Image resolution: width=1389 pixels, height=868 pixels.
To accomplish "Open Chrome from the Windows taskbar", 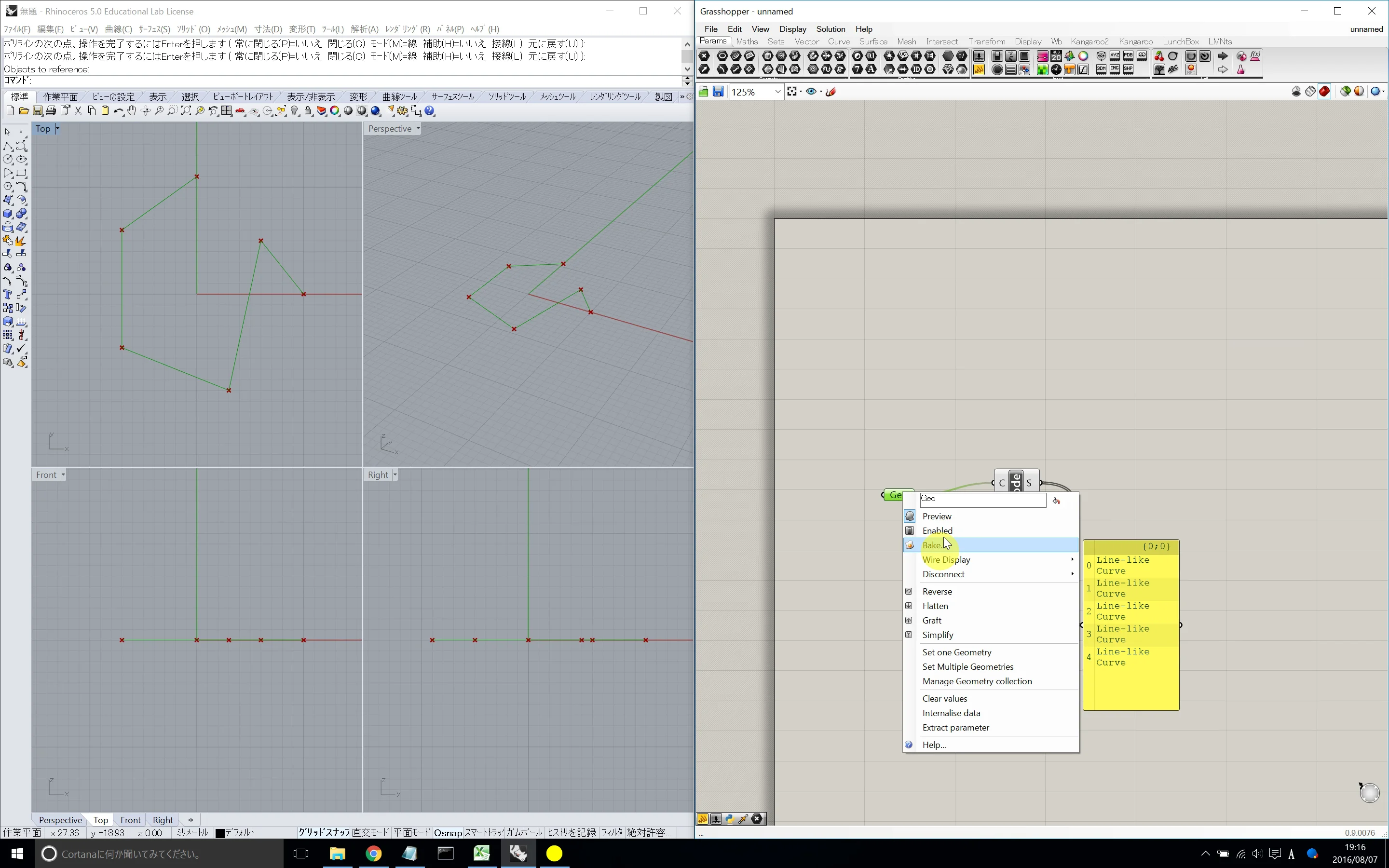I will pyautogui.click(x=374, y=854).
